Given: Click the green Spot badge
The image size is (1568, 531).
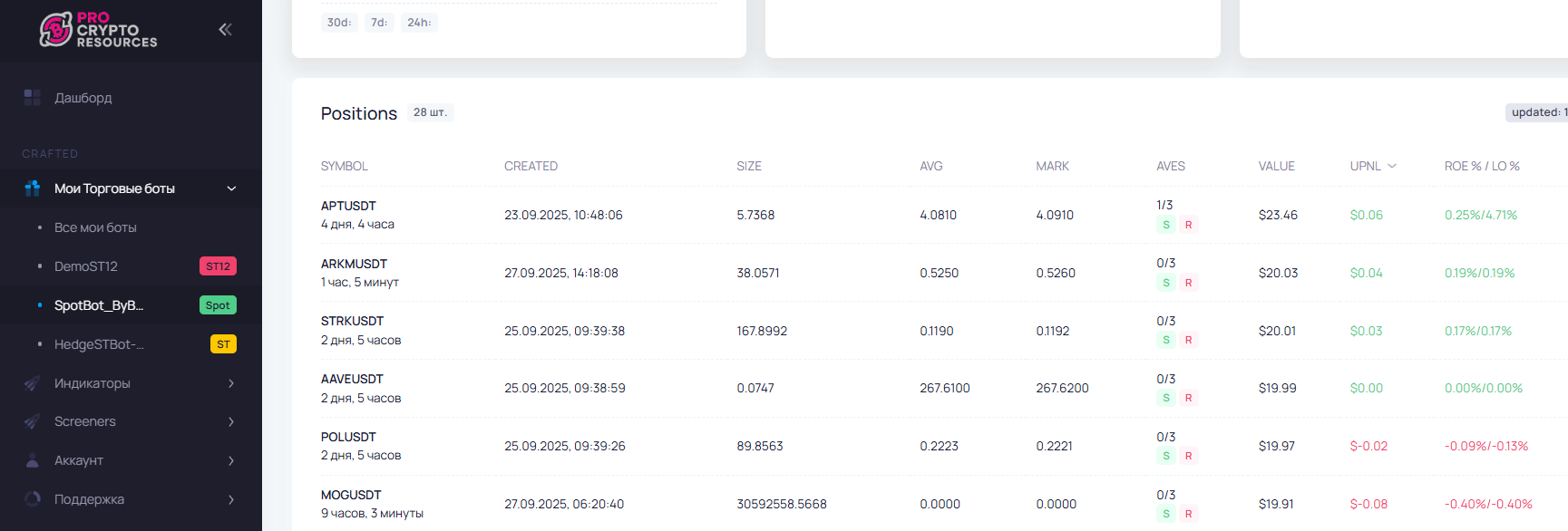Looking at the screenshot, I should (x=218, y=305).
